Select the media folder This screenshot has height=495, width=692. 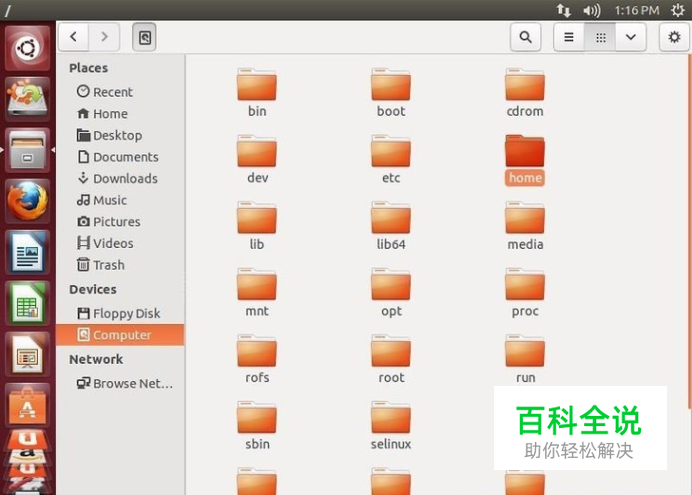point(525,226)
